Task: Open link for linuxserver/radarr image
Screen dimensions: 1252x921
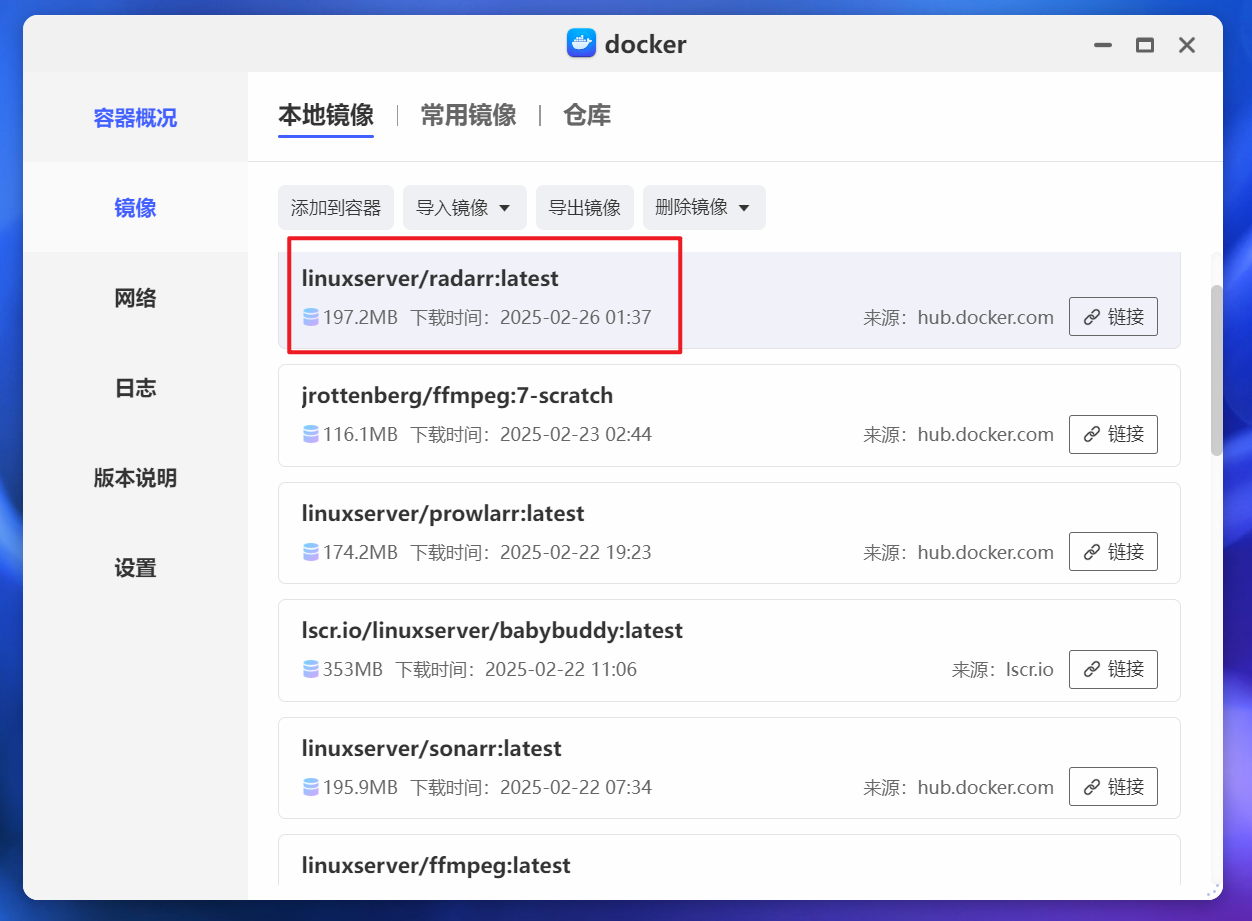Action: coord(1113,317)
